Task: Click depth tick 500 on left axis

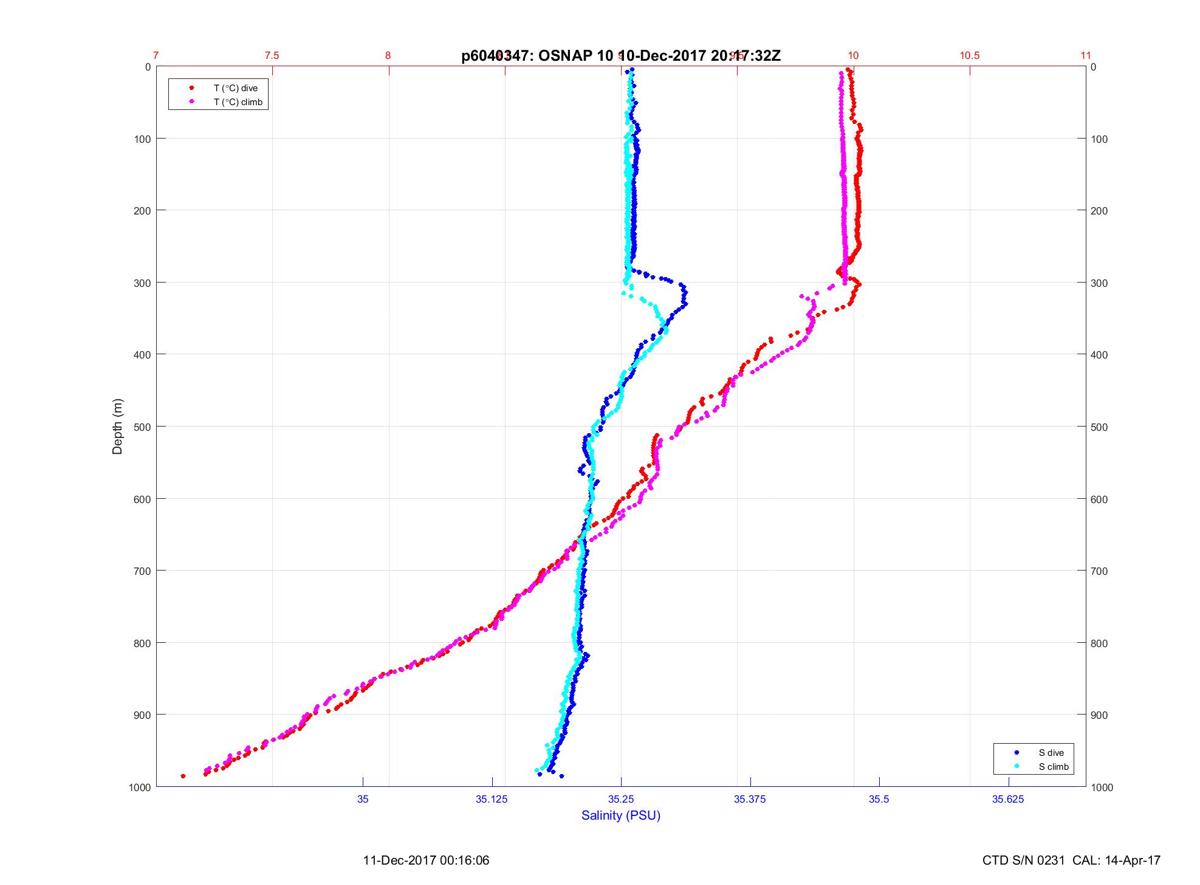Action: pos(141,427)
